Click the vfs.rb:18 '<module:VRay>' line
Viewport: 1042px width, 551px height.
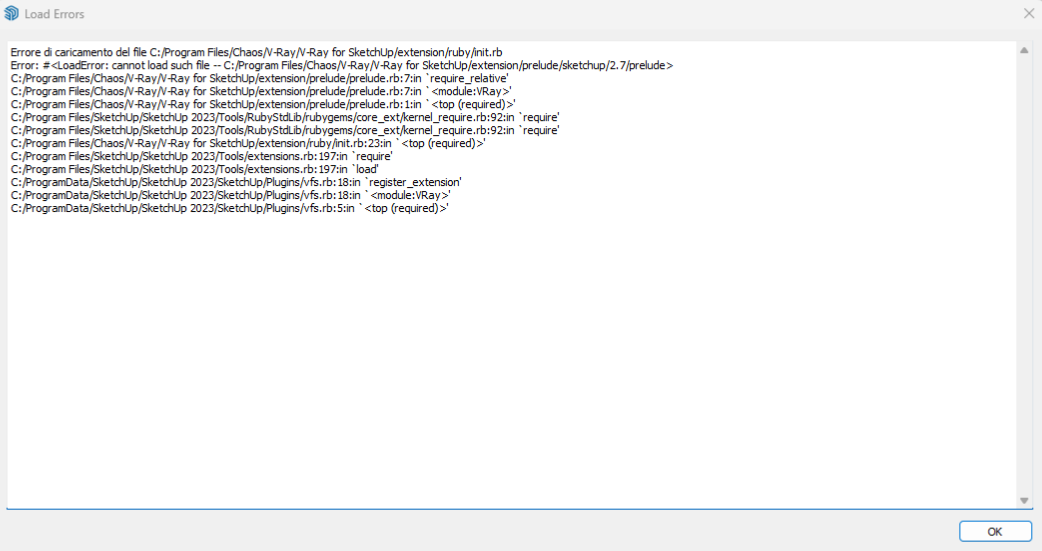231,195
